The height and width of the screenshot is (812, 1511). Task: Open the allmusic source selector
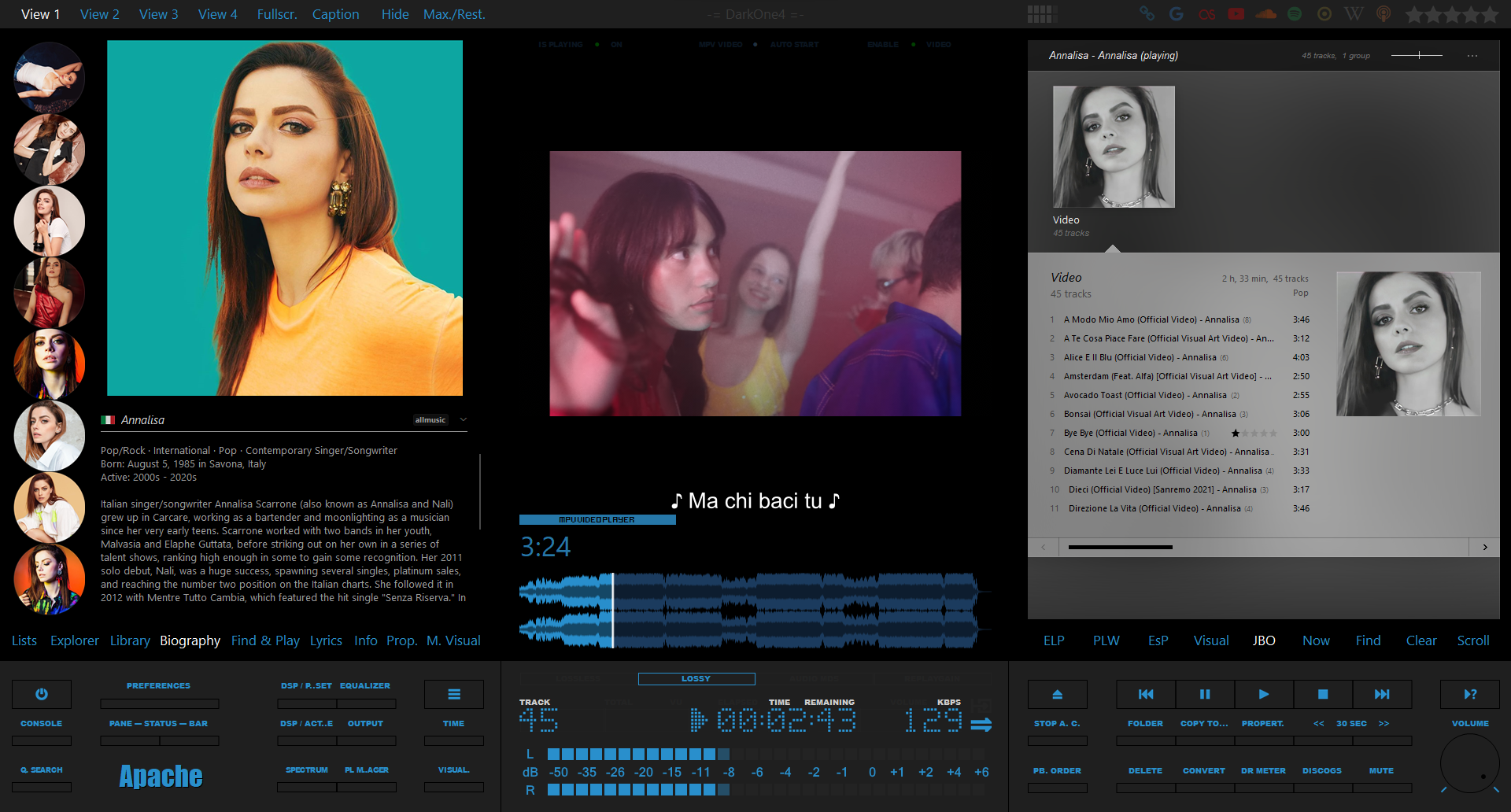430,420
